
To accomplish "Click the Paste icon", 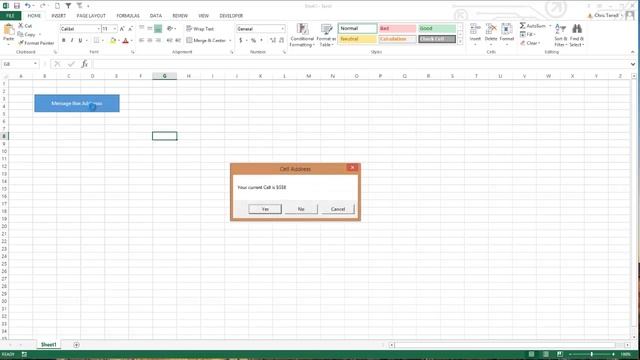I will click(9, 30).
